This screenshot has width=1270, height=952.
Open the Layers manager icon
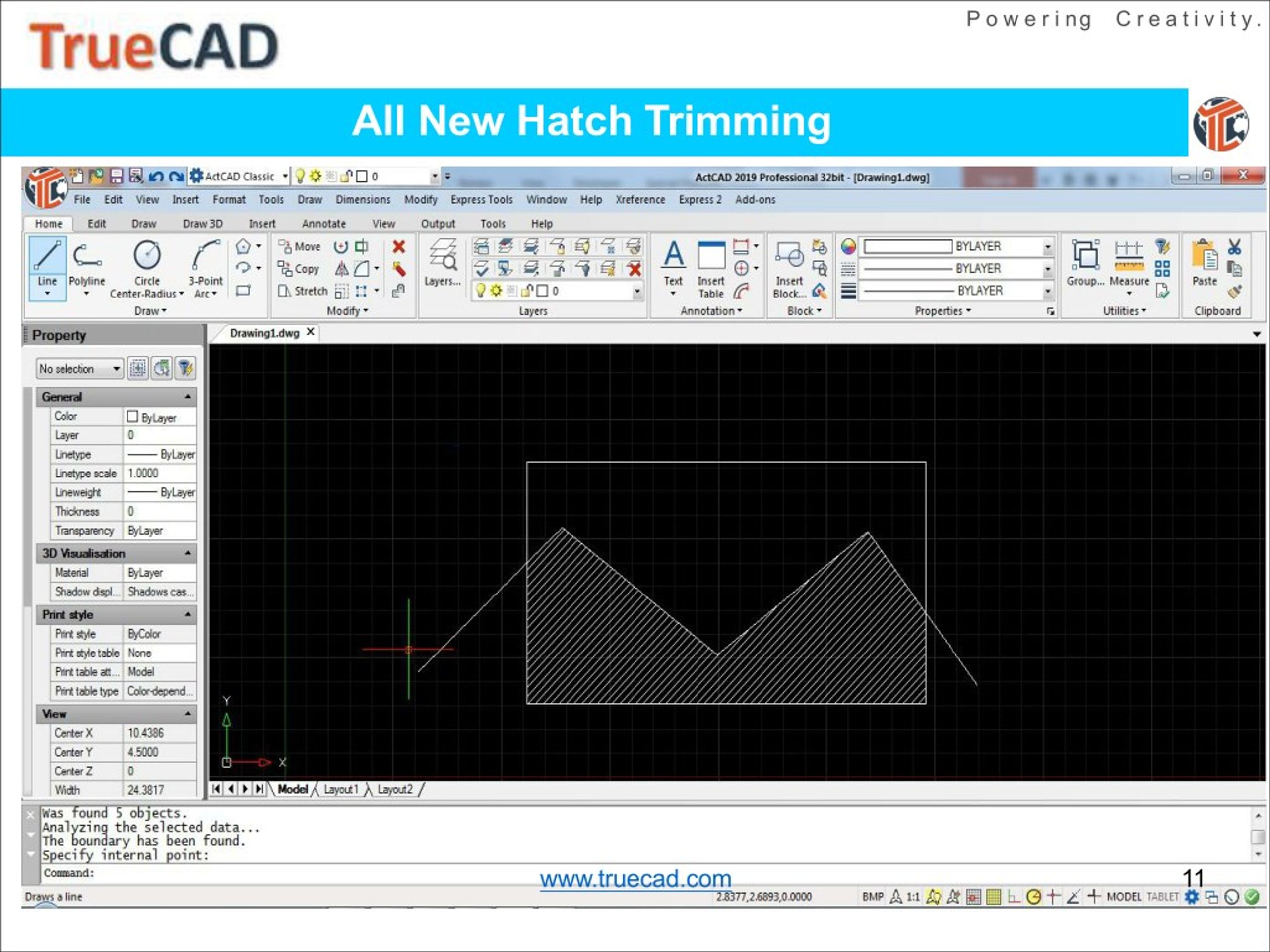pyautogui.click(x=443, y=262)
